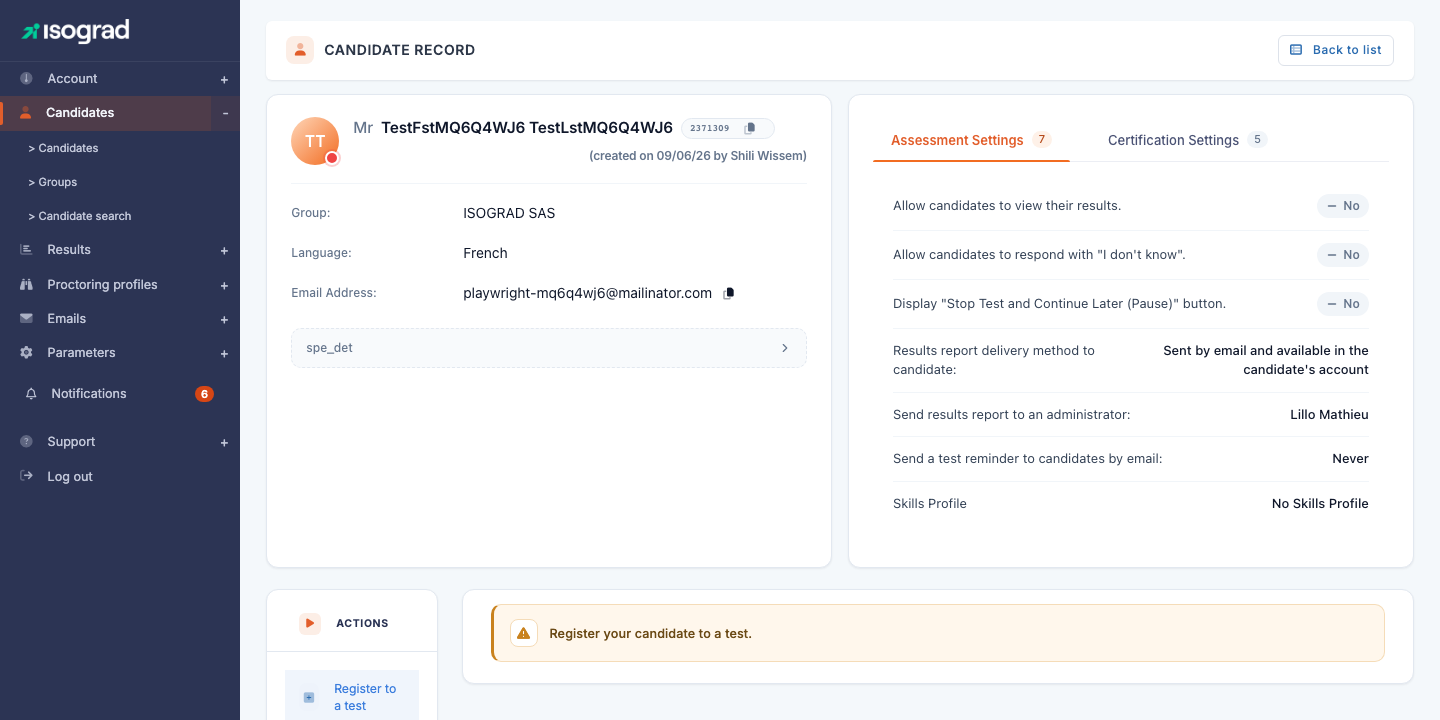Click the Emails sidebar label
This screenshot has height=720, width=1440.
point(67,319)
